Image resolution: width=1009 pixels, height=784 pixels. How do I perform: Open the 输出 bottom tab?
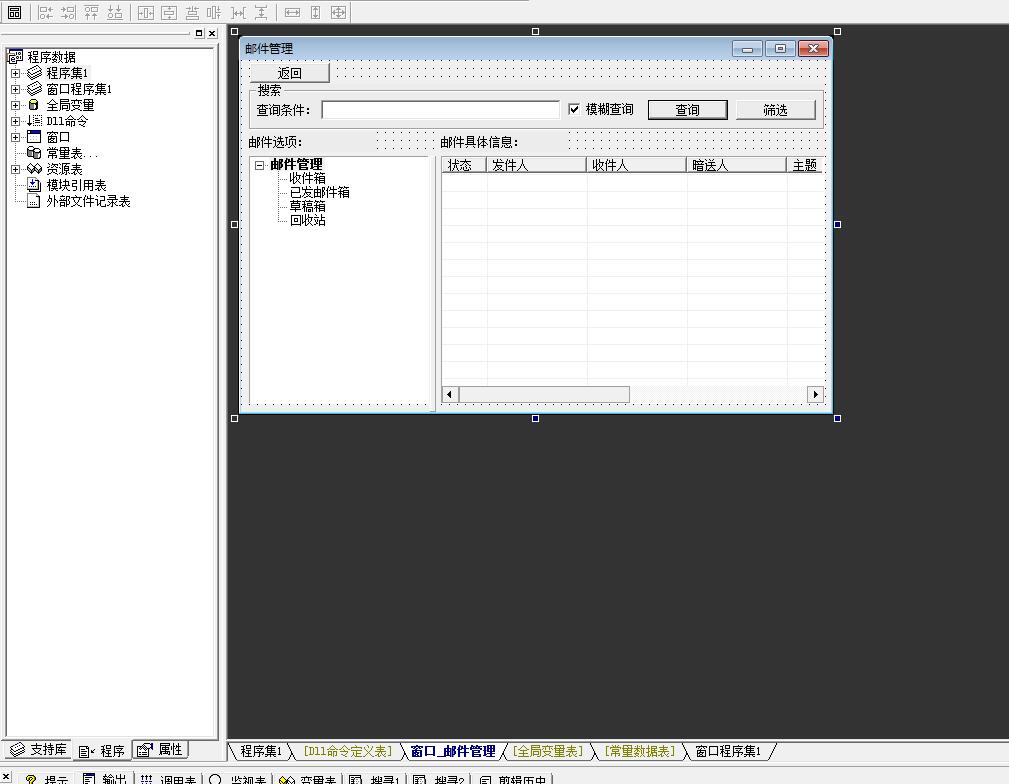point(105,779)
